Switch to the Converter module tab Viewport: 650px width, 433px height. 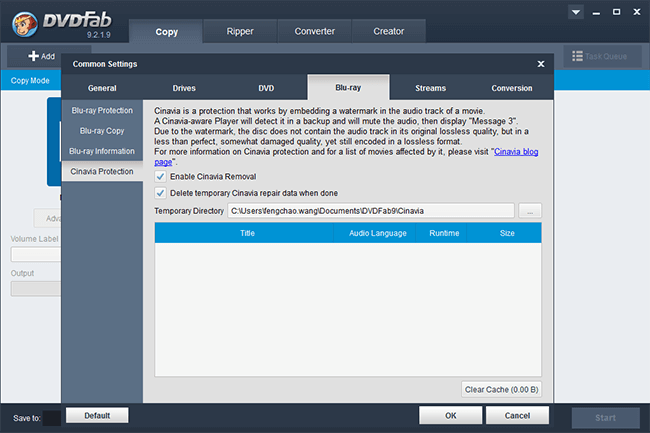315,31
